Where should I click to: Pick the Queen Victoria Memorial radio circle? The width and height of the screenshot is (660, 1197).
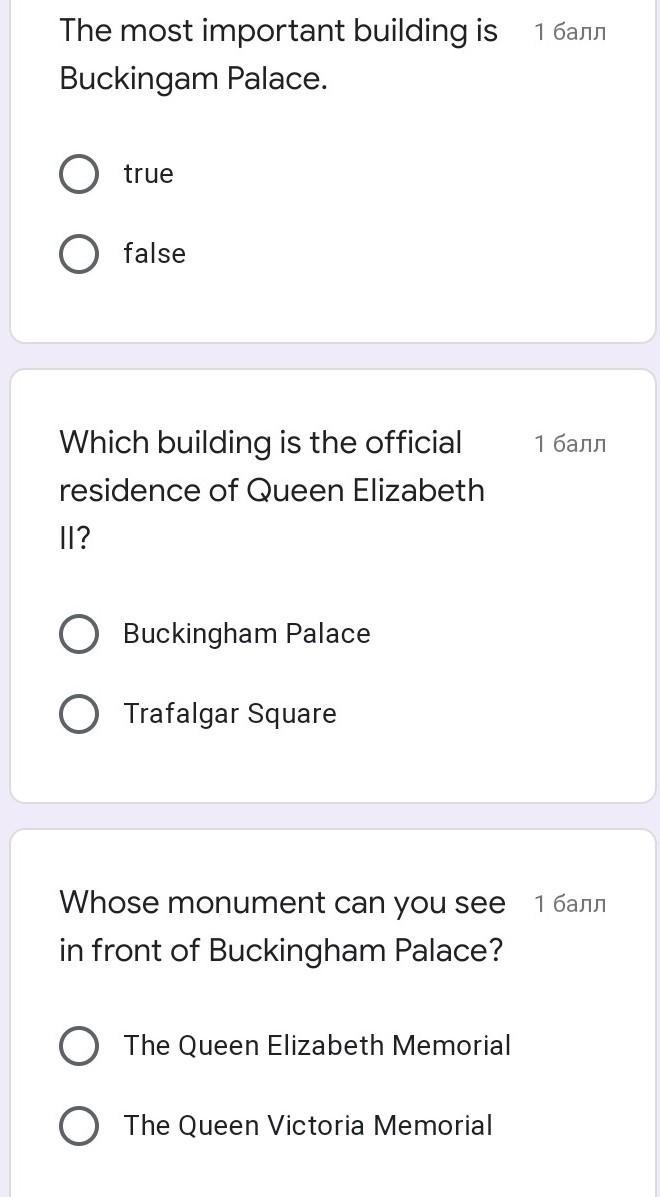pos(79,1126)
